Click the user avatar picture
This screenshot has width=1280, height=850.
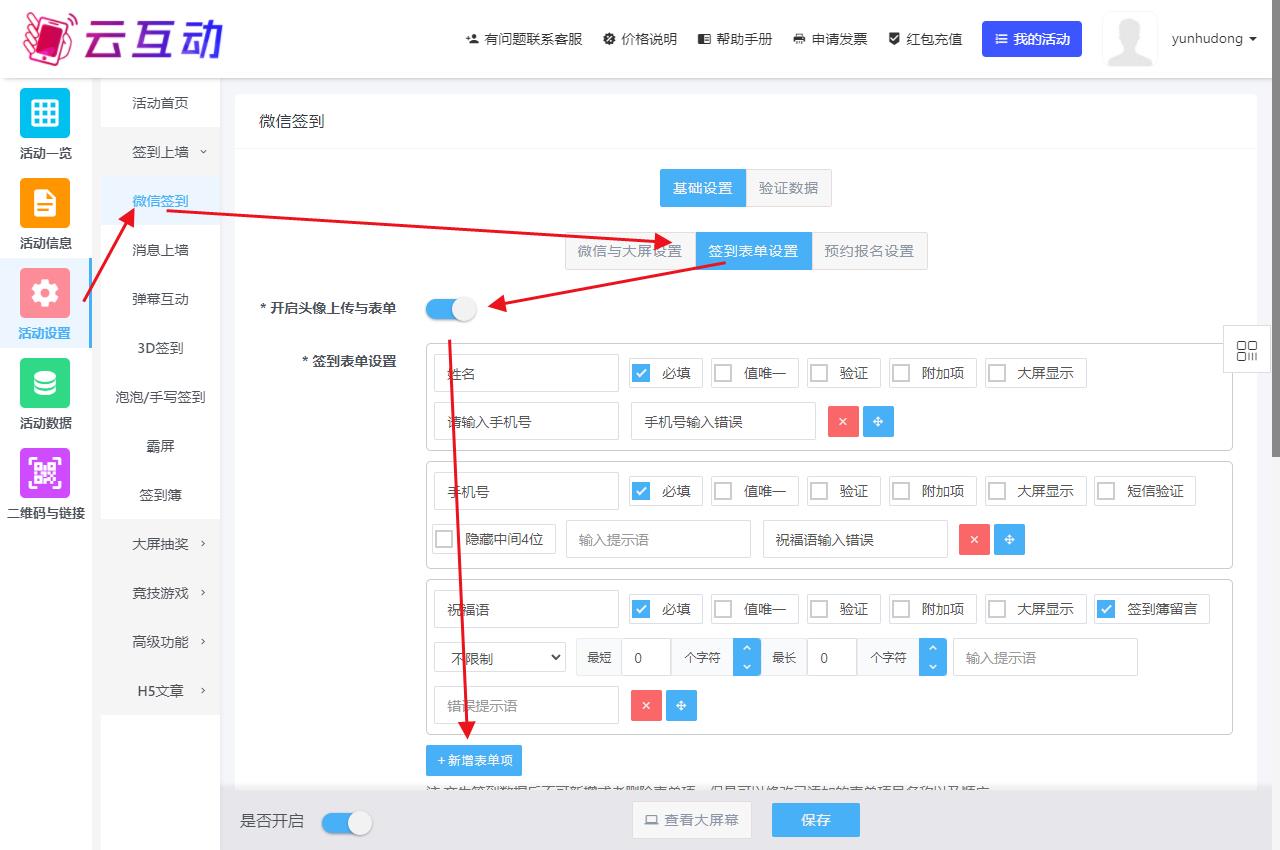(1129, 40)
